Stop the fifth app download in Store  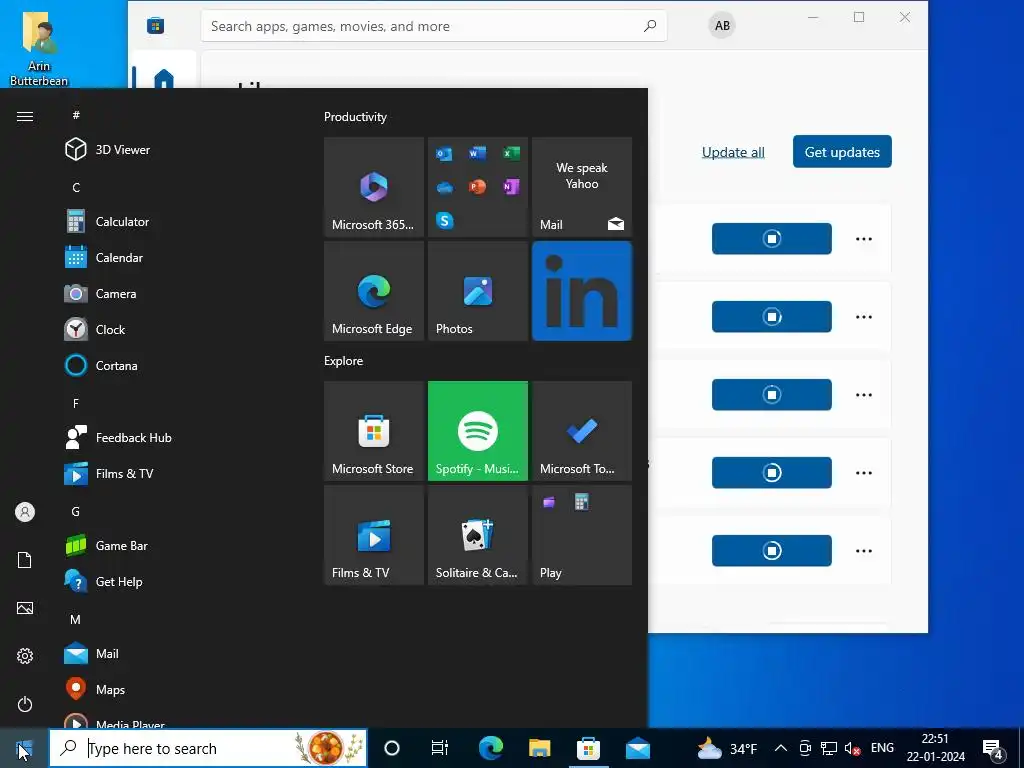pyautogui.click(x=771, y=551)
